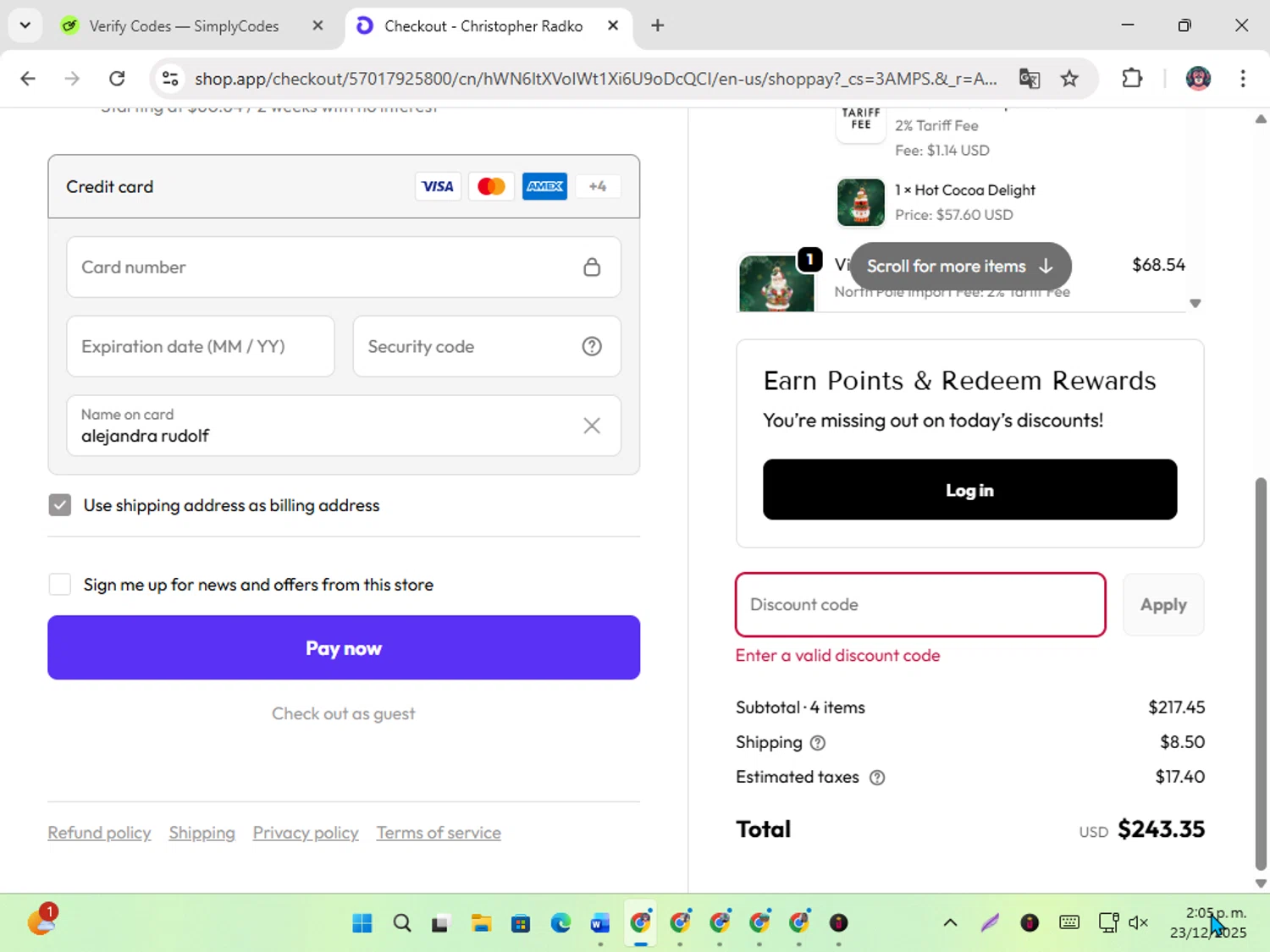
Task: Go back to previous page
Action: tap(28, 79)
